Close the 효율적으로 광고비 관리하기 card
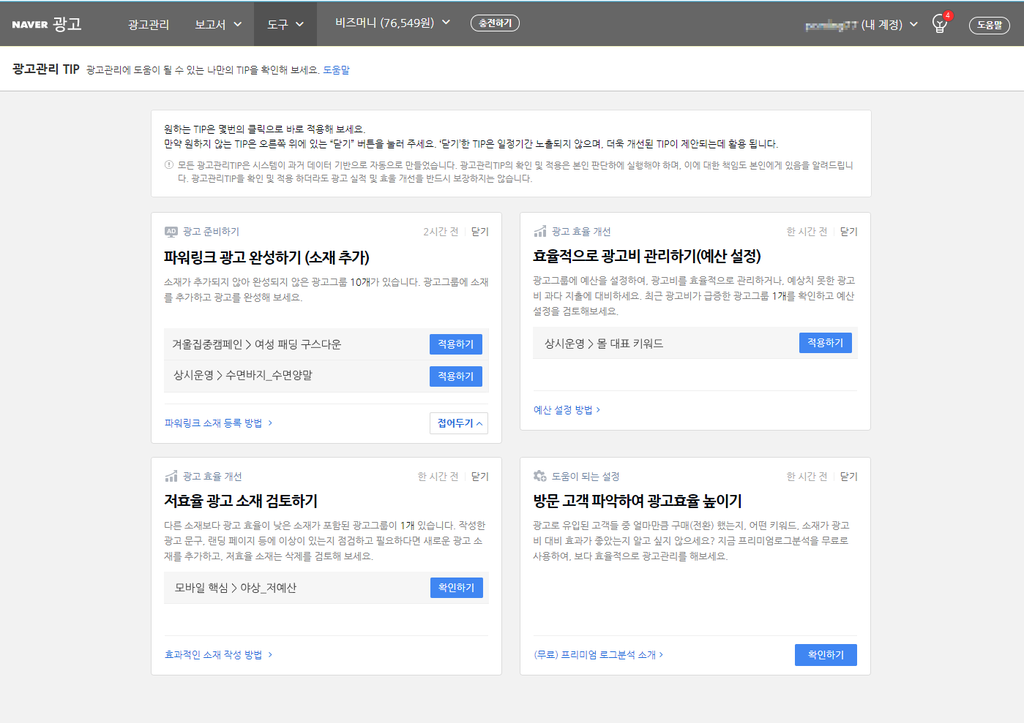The height and width of the screenshot is (723, 1024). point(848,232)
